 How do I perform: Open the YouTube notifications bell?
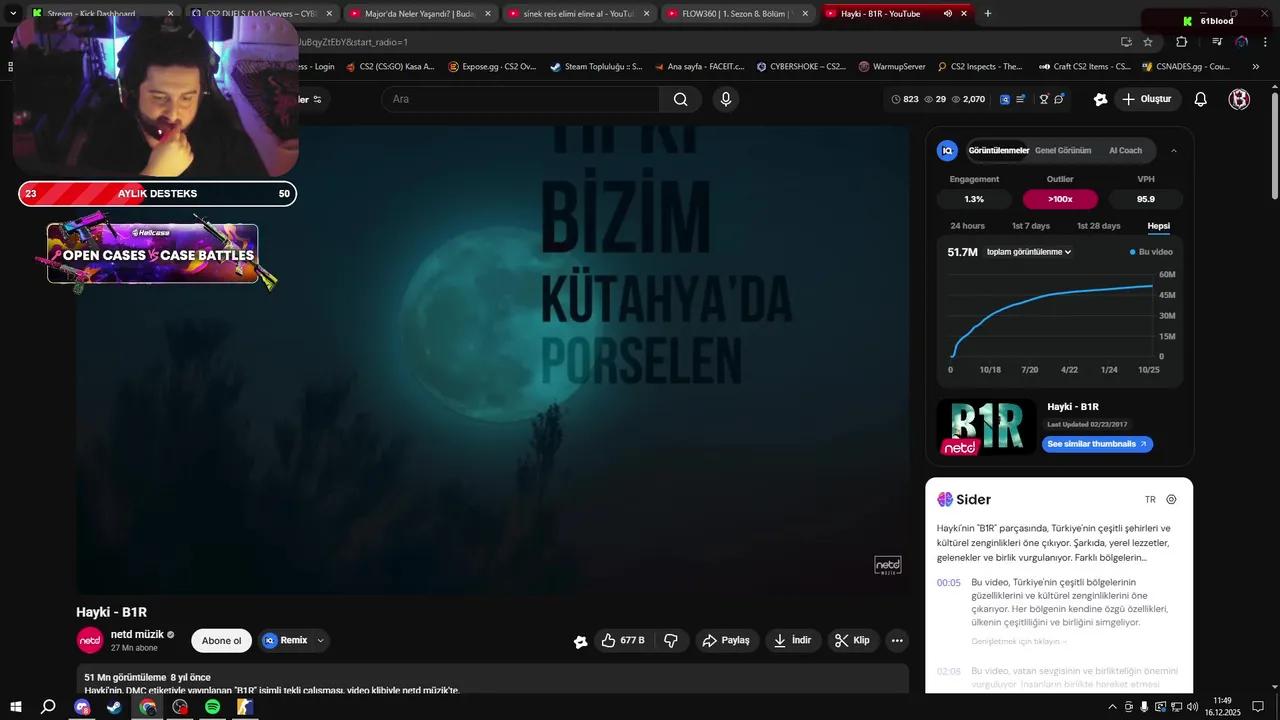(1201, 99)
